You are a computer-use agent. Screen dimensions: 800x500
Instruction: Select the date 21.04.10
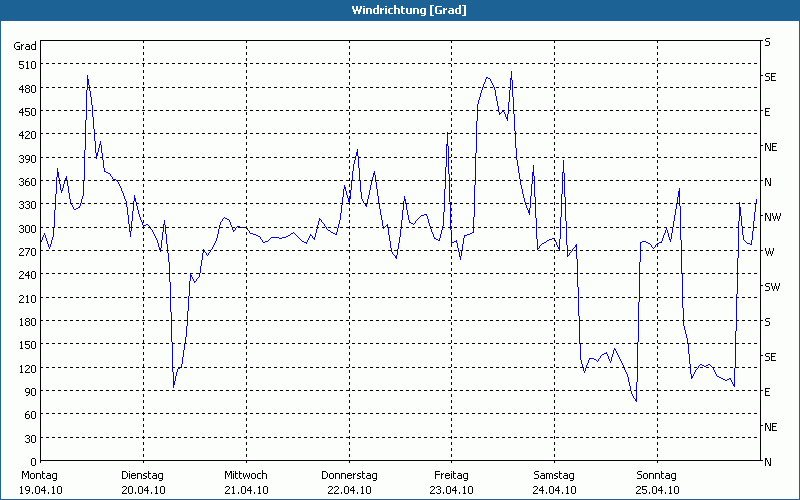tap(246, 490)
